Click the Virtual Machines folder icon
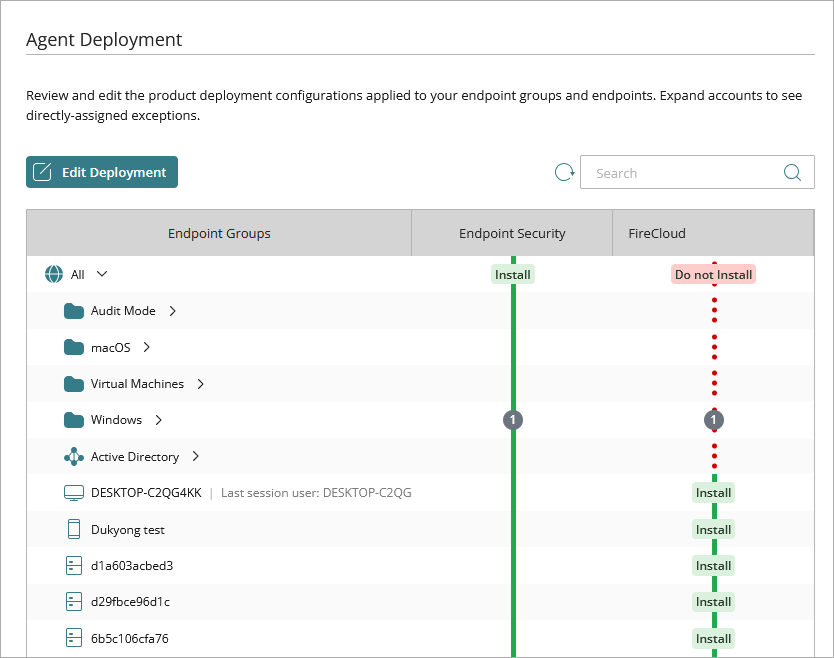The image size is (834, 658). tap(73, 384)
